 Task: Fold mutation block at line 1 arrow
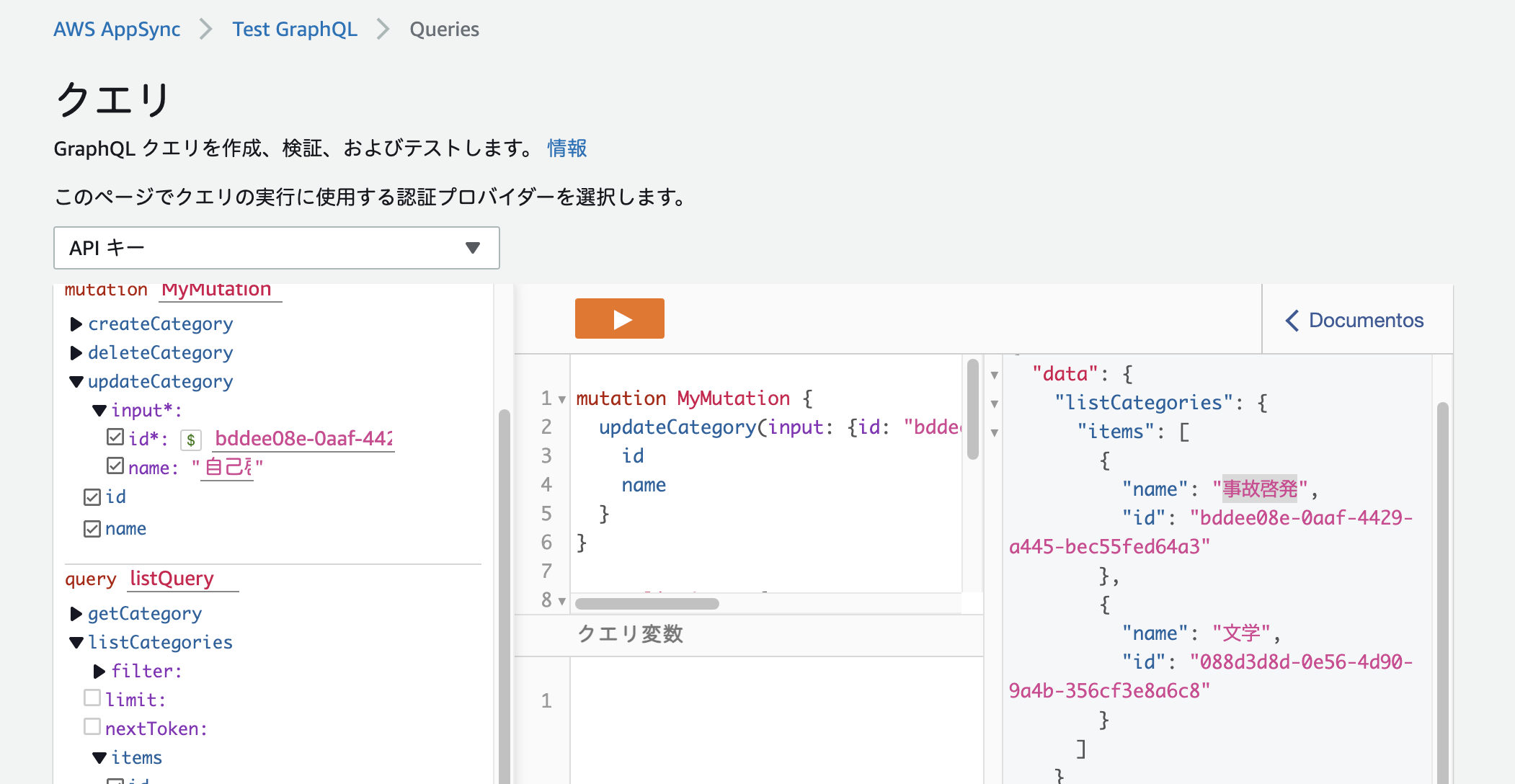point(562,400)
